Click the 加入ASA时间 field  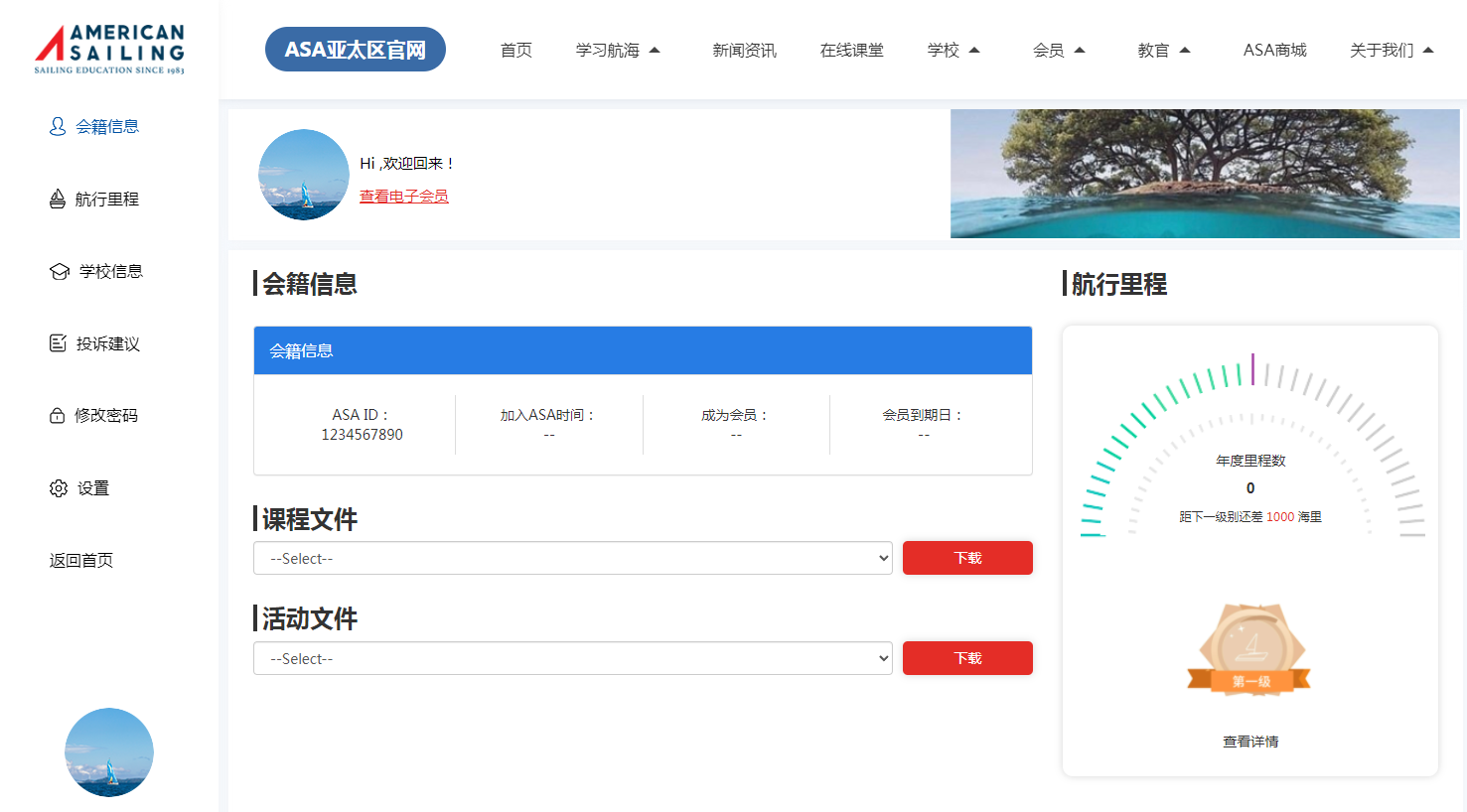tap(548, 425)
